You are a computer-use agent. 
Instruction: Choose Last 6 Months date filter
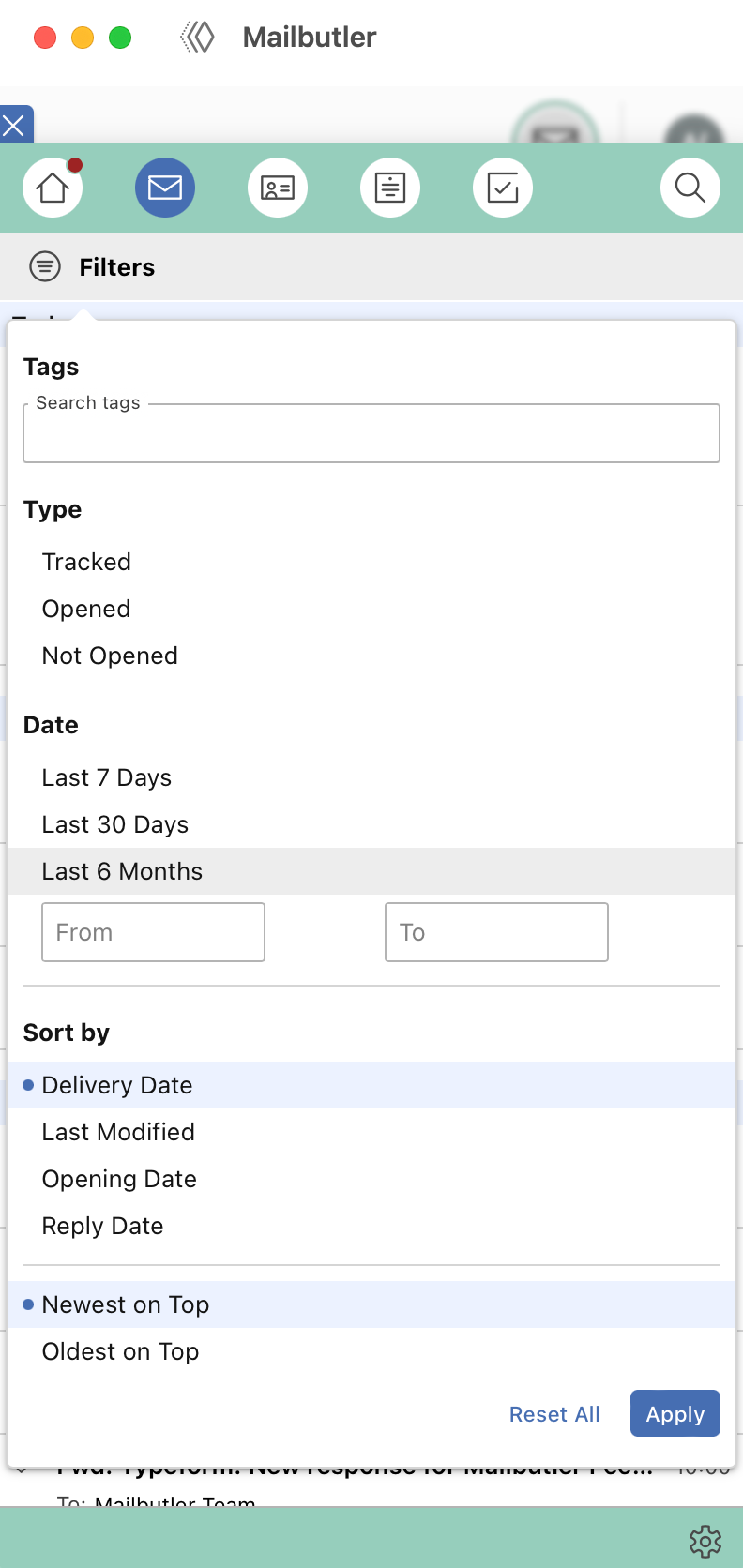pos(371,871)
